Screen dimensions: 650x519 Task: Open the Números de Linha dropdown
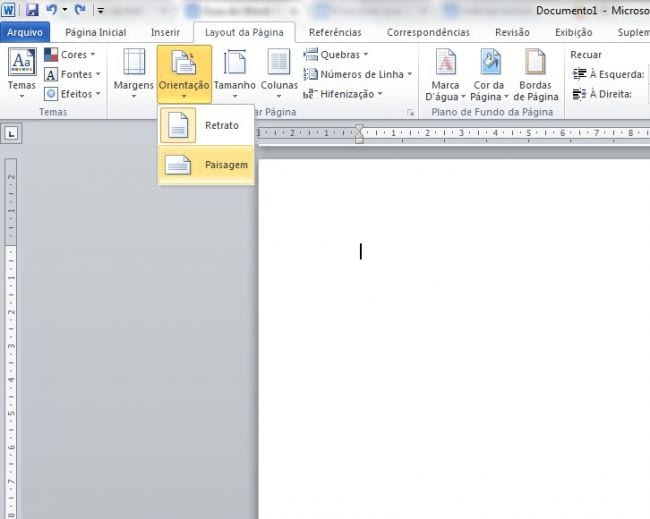click(x=358, y=74)
